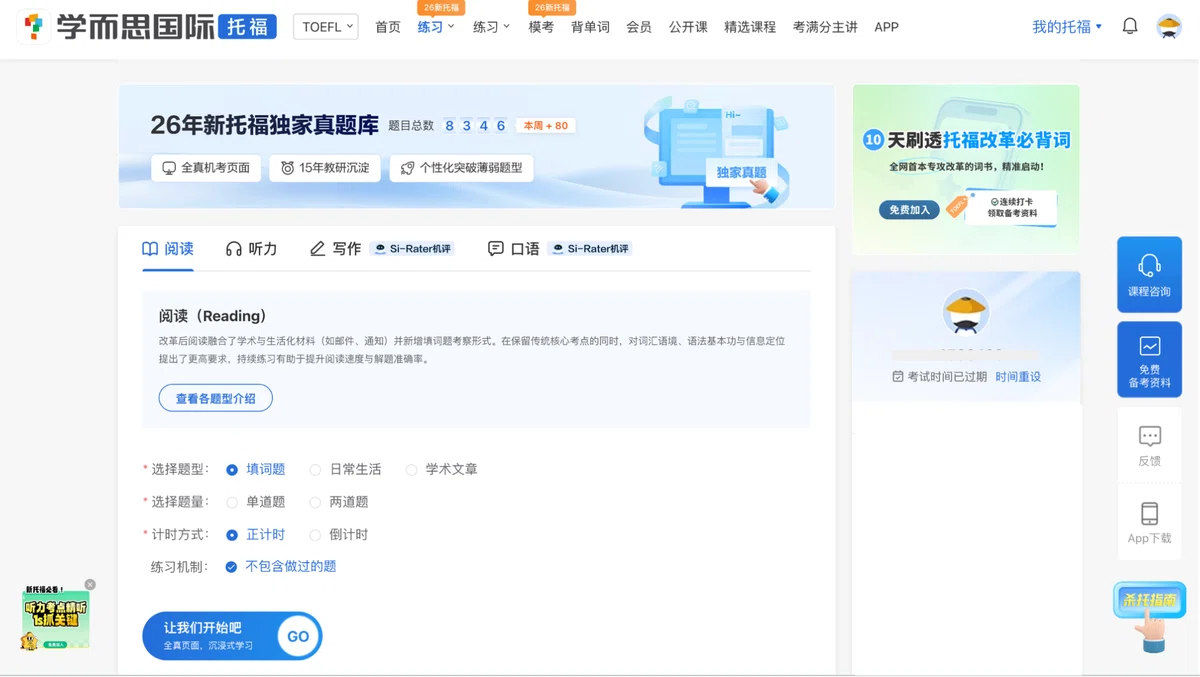Screen dimensions: 1200x677
Task: Open the notification bell
Action: [1130, 26]
